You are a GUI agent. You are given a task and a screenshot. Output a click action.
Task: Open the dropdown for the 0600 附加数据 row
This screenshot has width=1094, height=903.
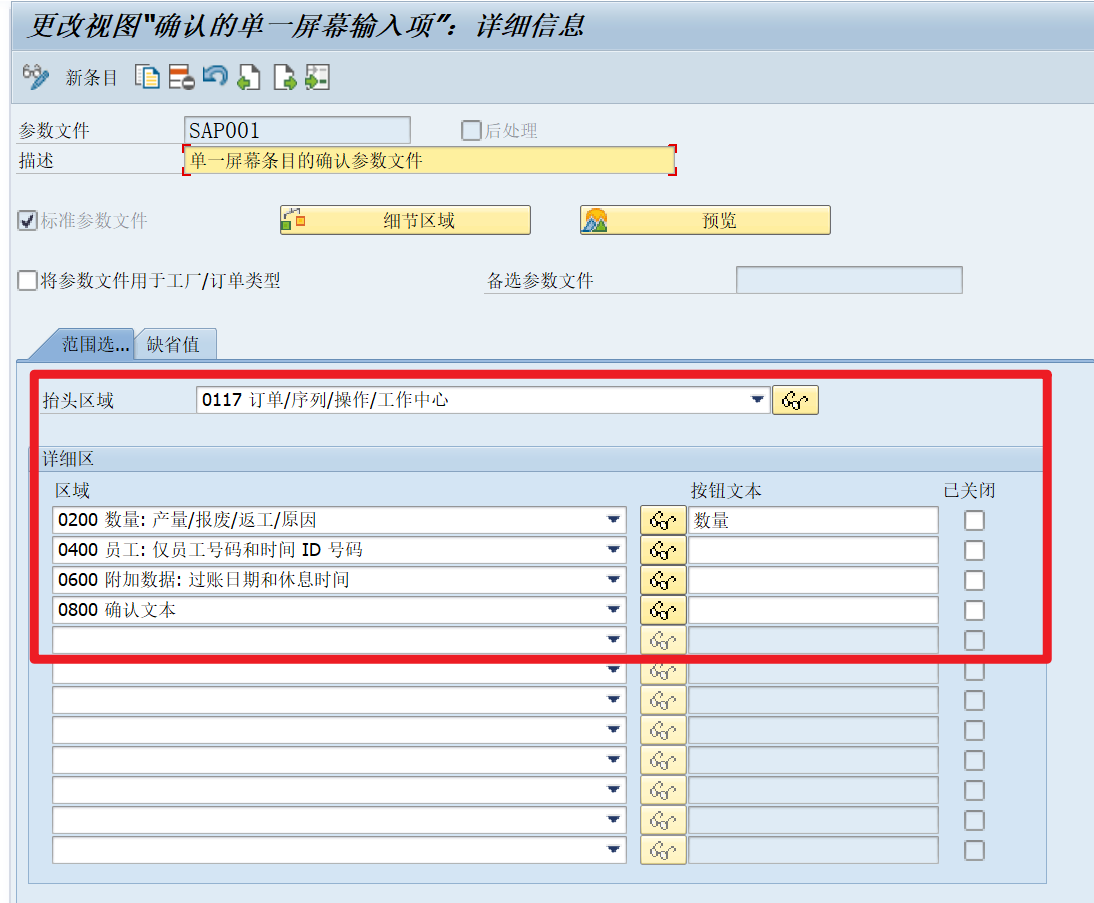click(612, 578)
